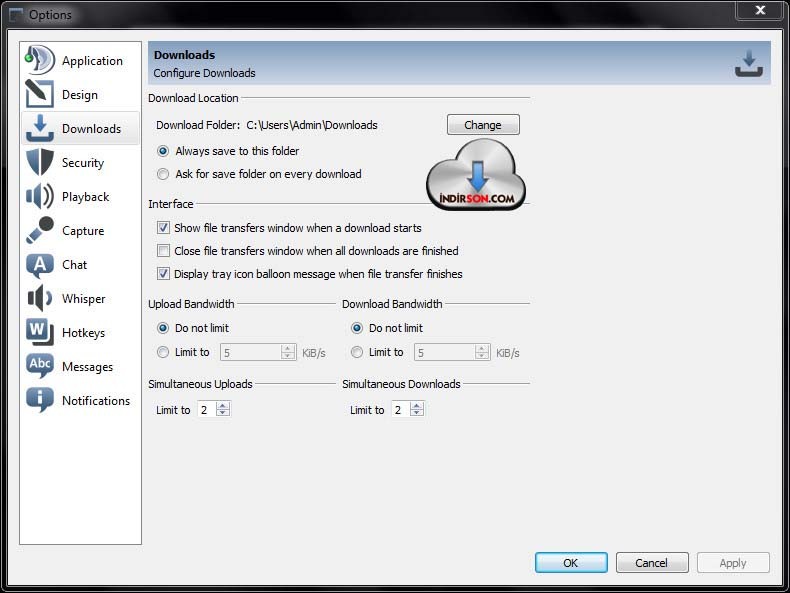This screenshot has height=593, width=790.
Task: Switch to Security settings
Action: pos(81,162)
